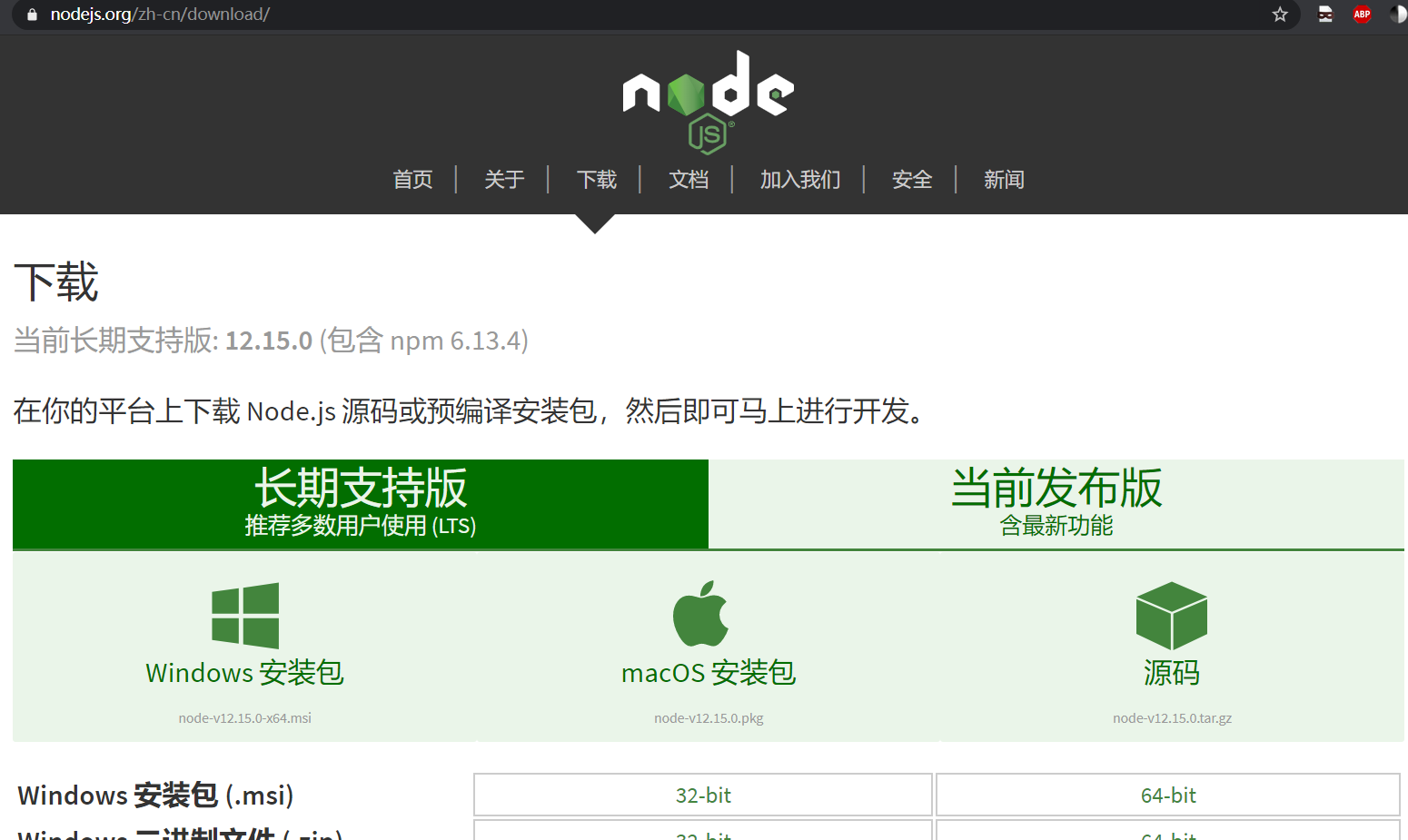Click the Node.js logo
Screen dimensions: 1408x840
coord(708,102)
